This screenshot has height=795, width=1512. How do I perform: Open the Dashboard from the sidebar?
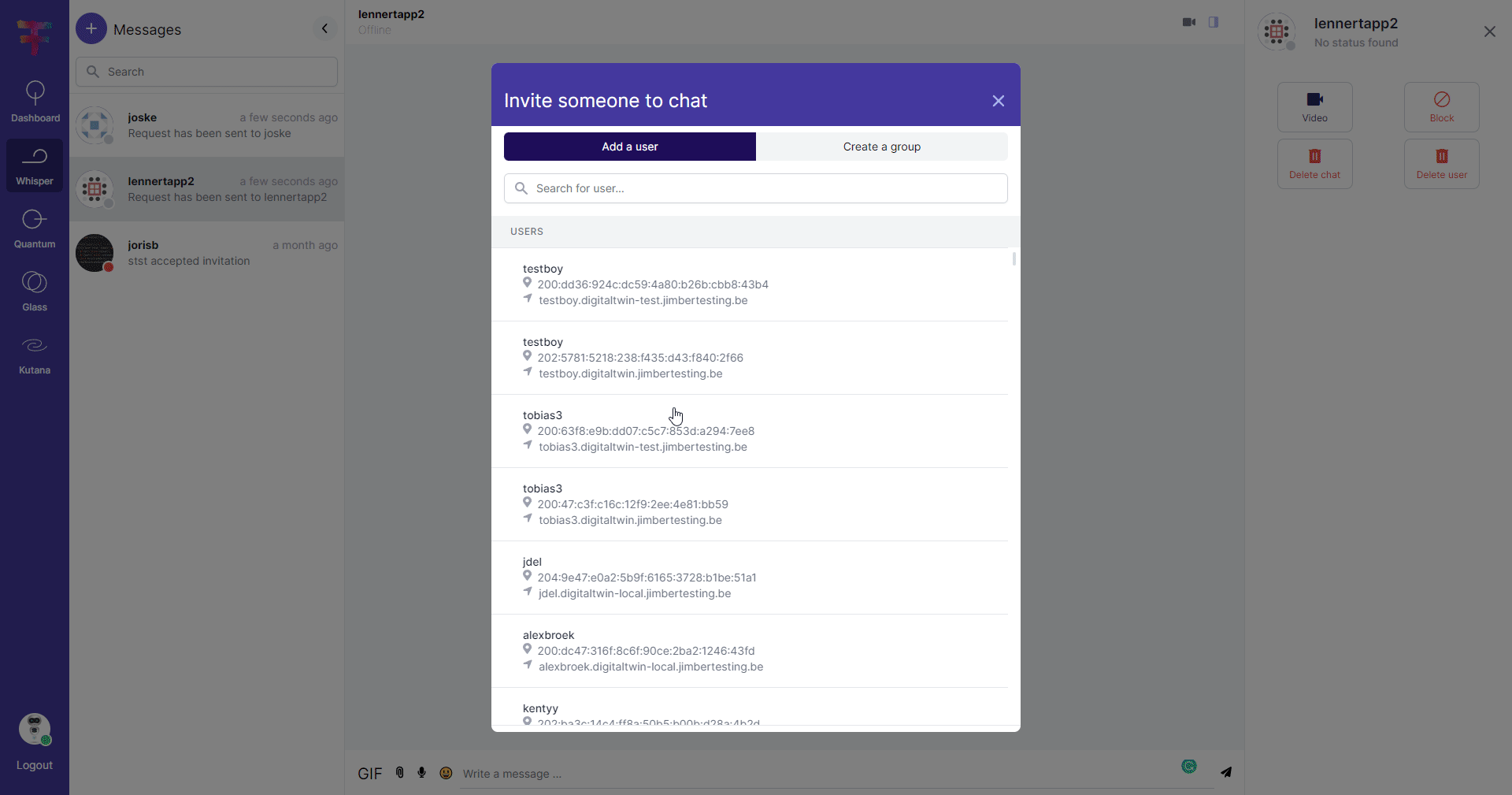(34, 101)
